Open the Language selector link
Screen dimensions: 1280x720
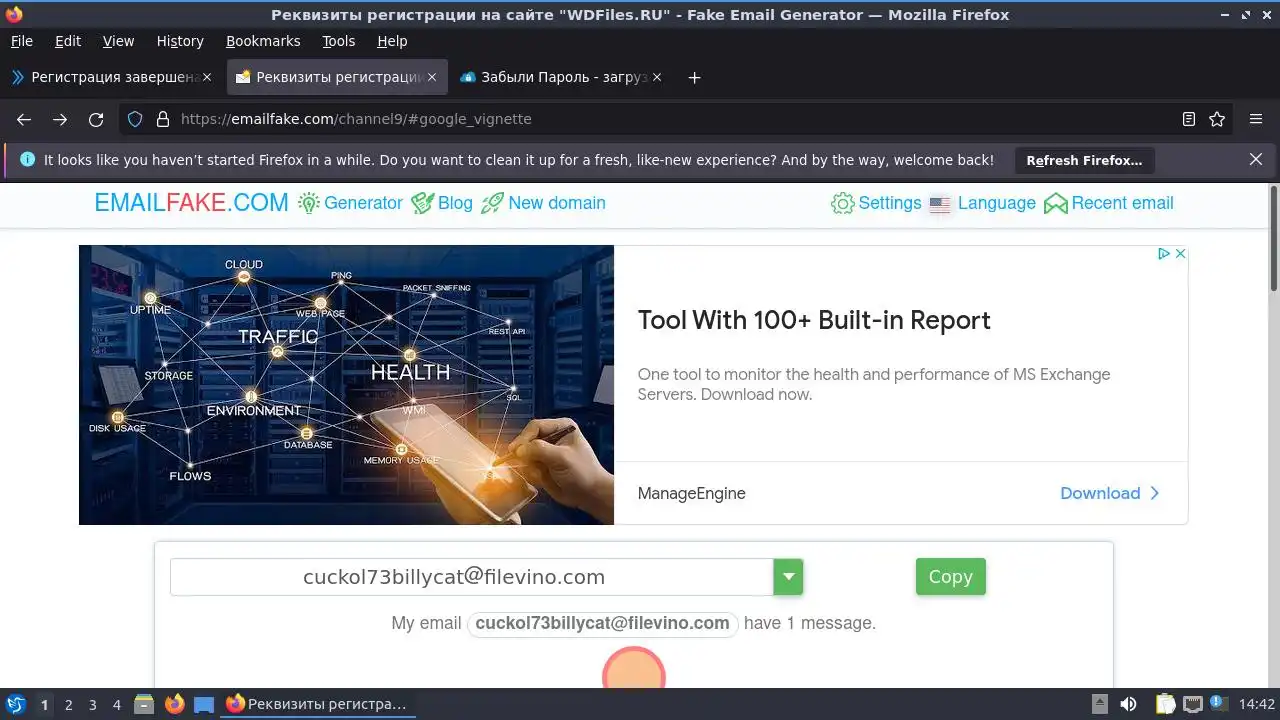tap(997, 203)
